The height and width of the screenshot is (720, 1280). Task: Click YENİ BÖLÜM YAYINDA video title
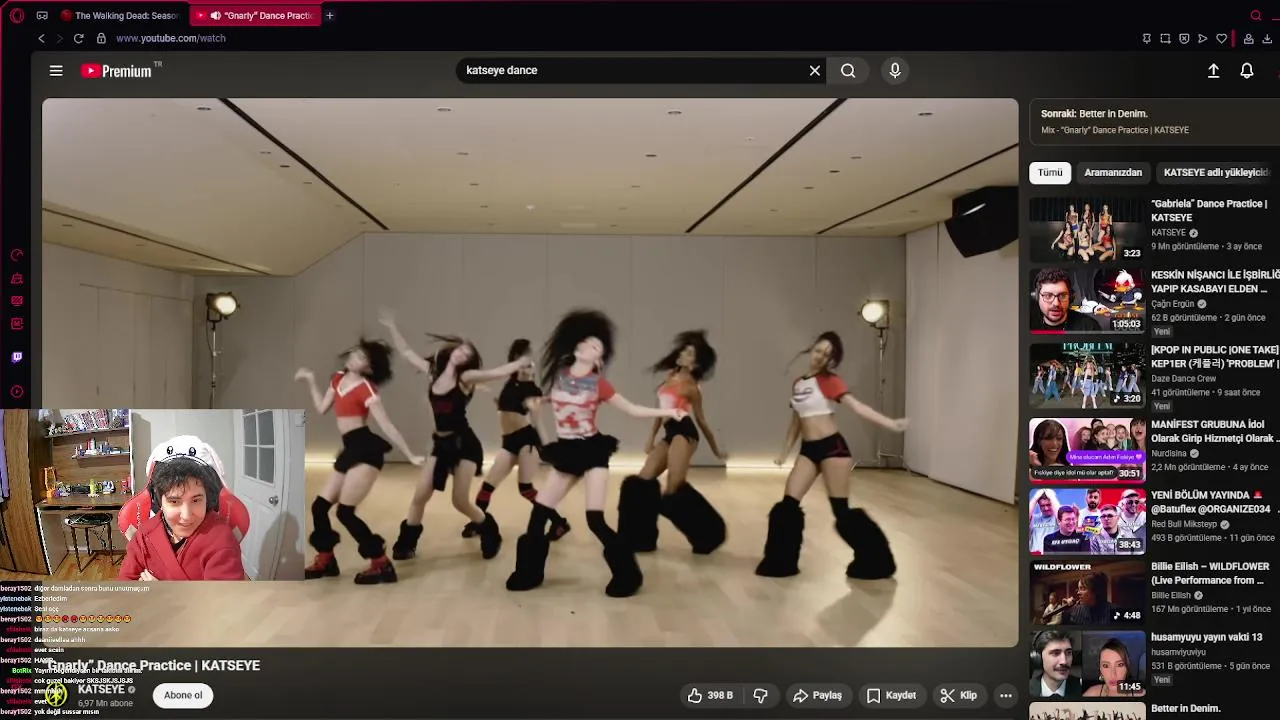click(1211, 502)
